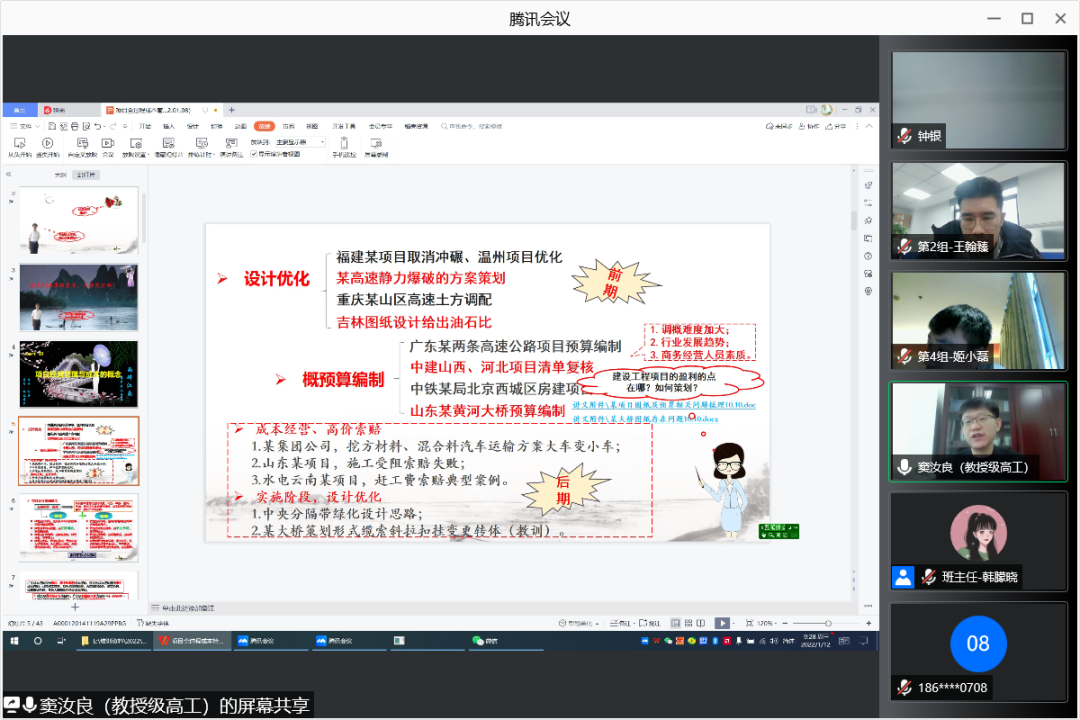Open the first 腾讯会议 taskbar item
The height and width of the screenshot is (720, 1080).
pos(270,641)
